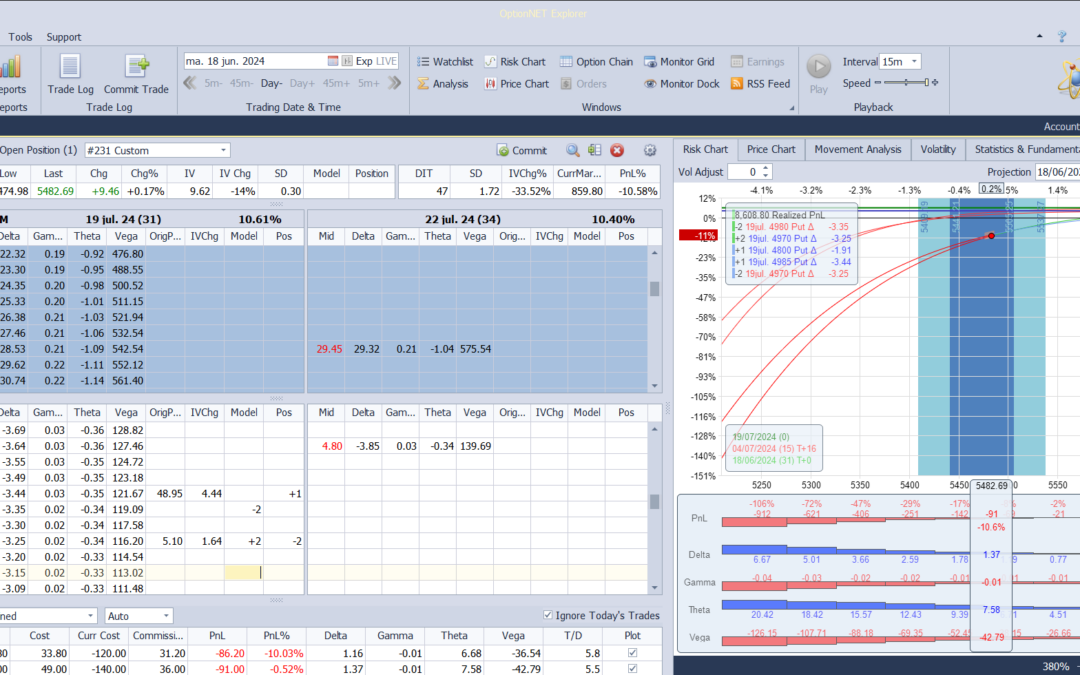Viewport: 1080px width, 675px height.
Task: Jump back with the double-left arrow
Action: coord(190,83)
